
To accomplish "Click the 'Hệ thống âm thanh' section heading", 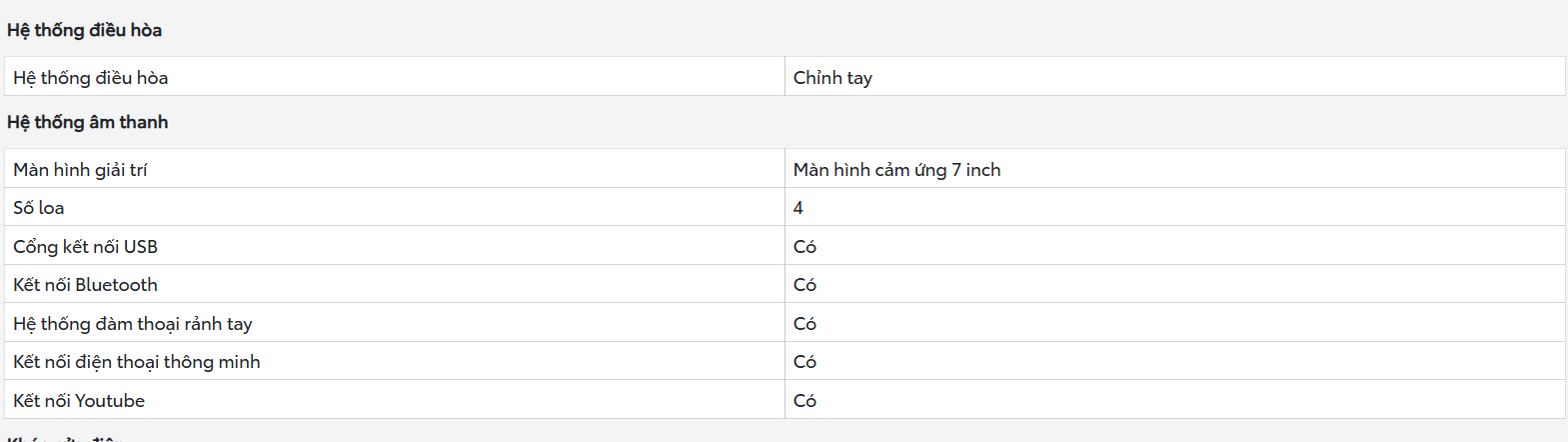I will pos(87,122).
